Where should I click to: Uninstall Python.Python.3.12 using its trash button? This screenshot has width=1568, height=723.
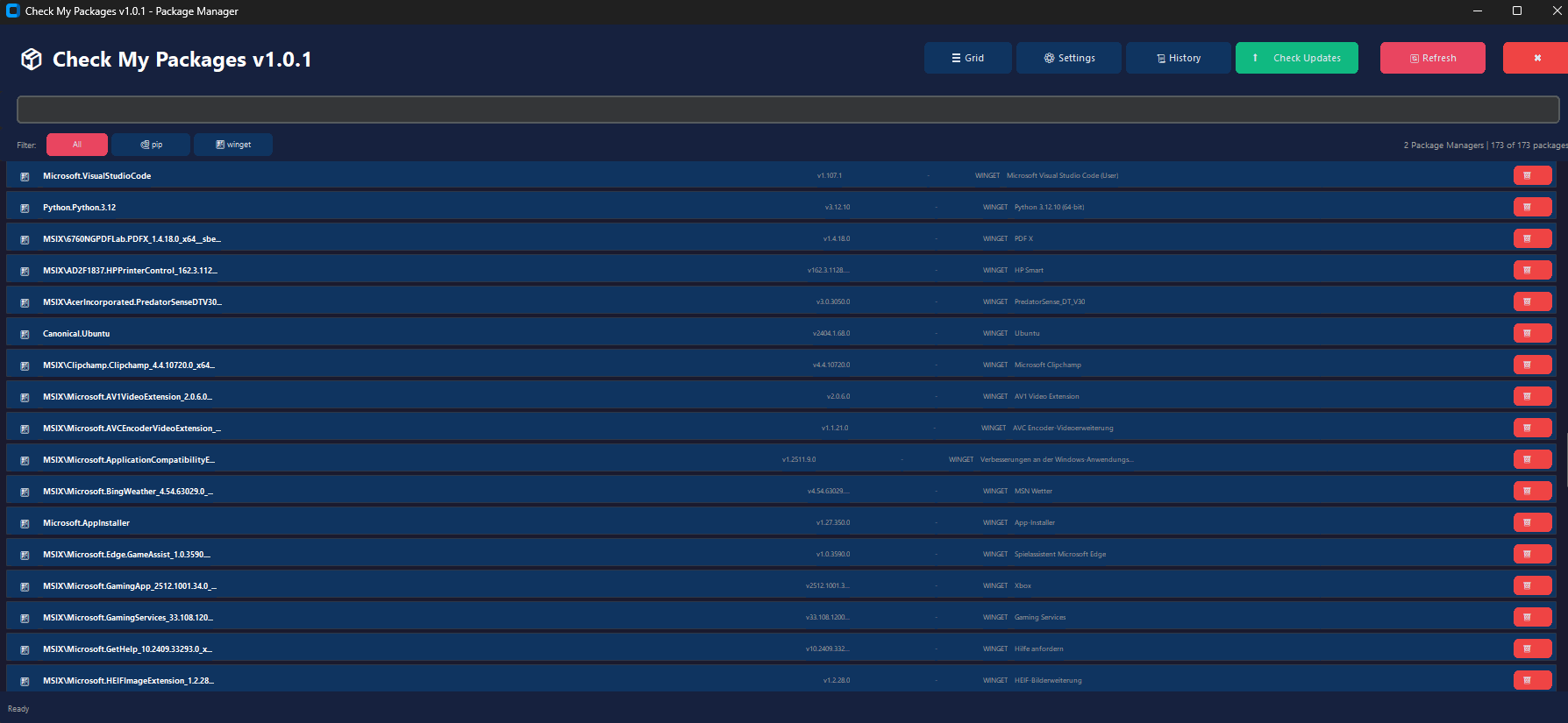1532,207
